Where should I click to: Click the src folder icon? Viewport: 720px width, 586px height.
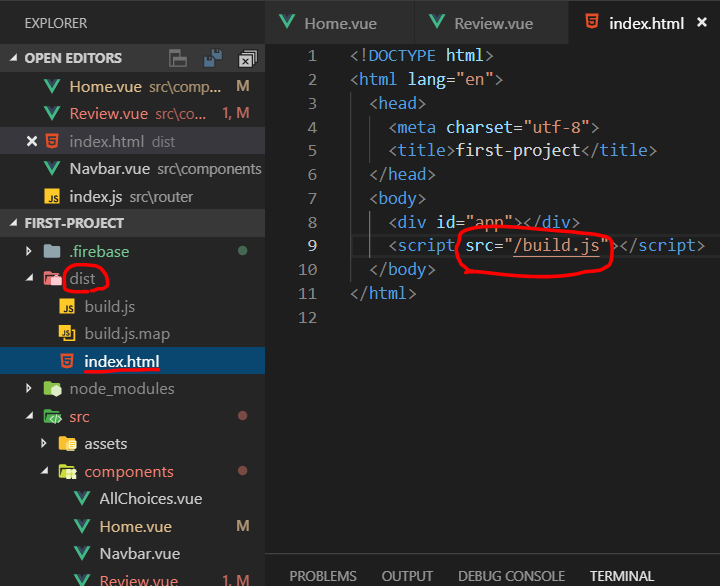[52, 417]
